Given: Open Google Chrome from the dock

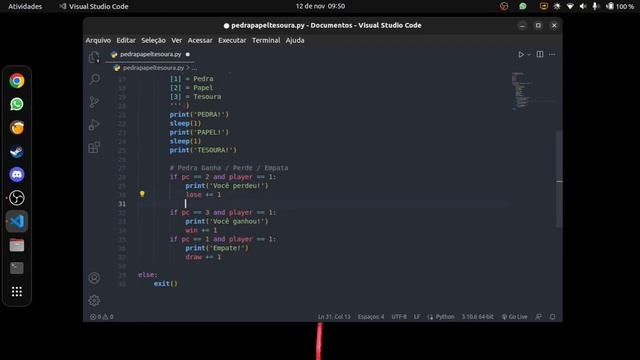Looking at the screenshot, I should pos(17,81).
